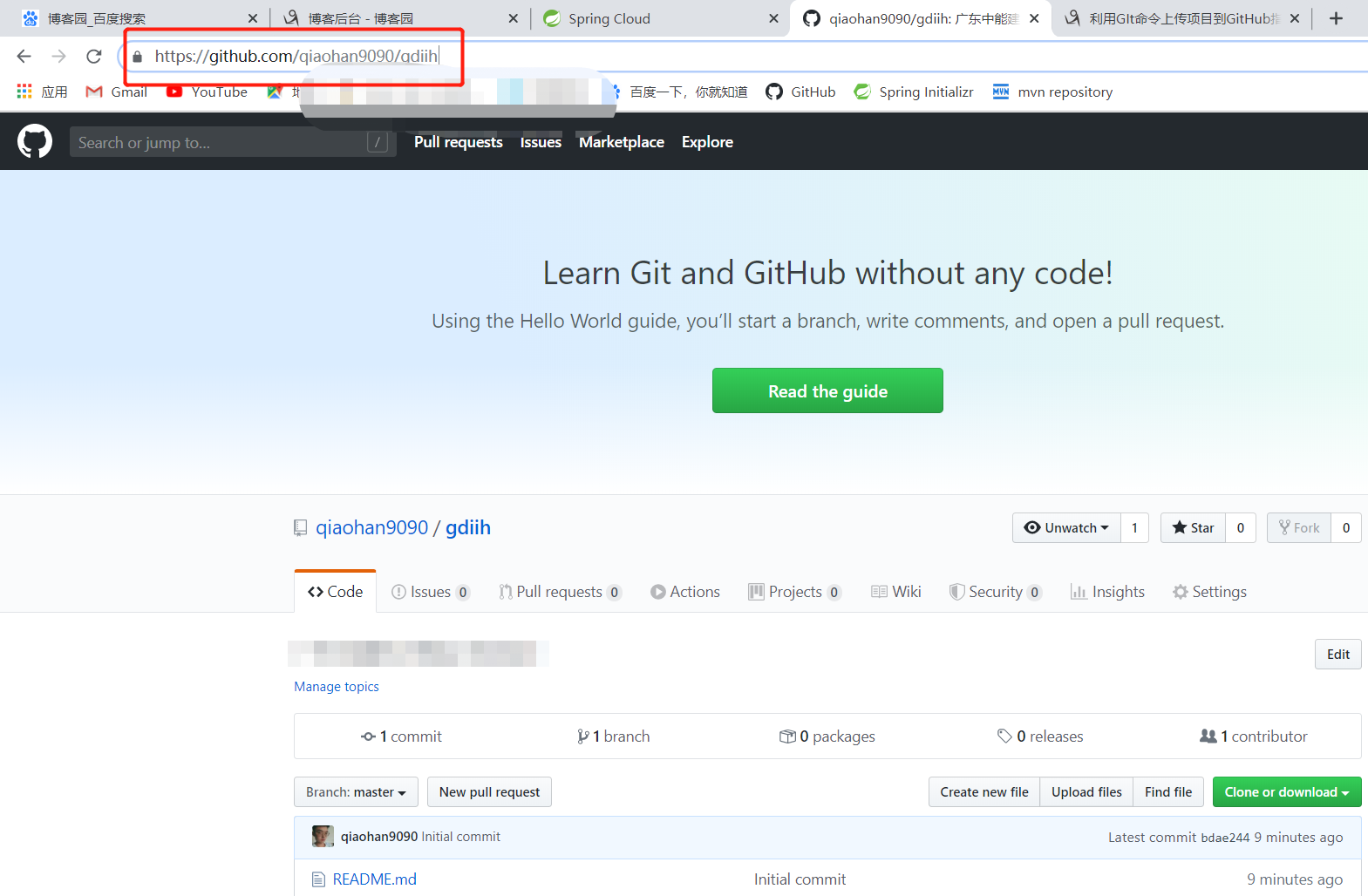The width and height of the screenshot is (1368, 896).
Task: Open the 1 contributor link
Action: pos(1254,736)
